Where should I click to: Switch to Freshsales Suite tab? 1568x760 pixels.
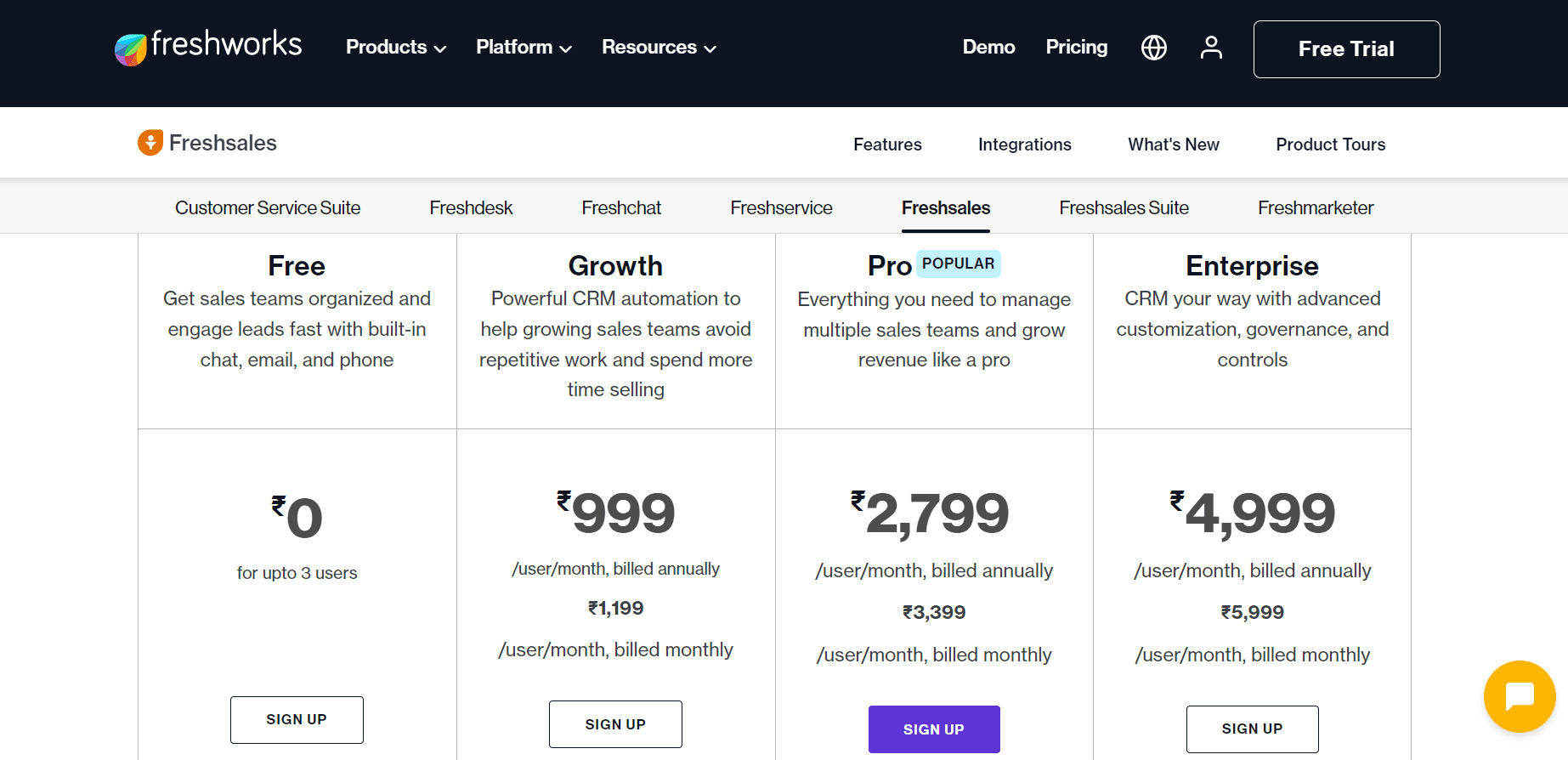1124,207
